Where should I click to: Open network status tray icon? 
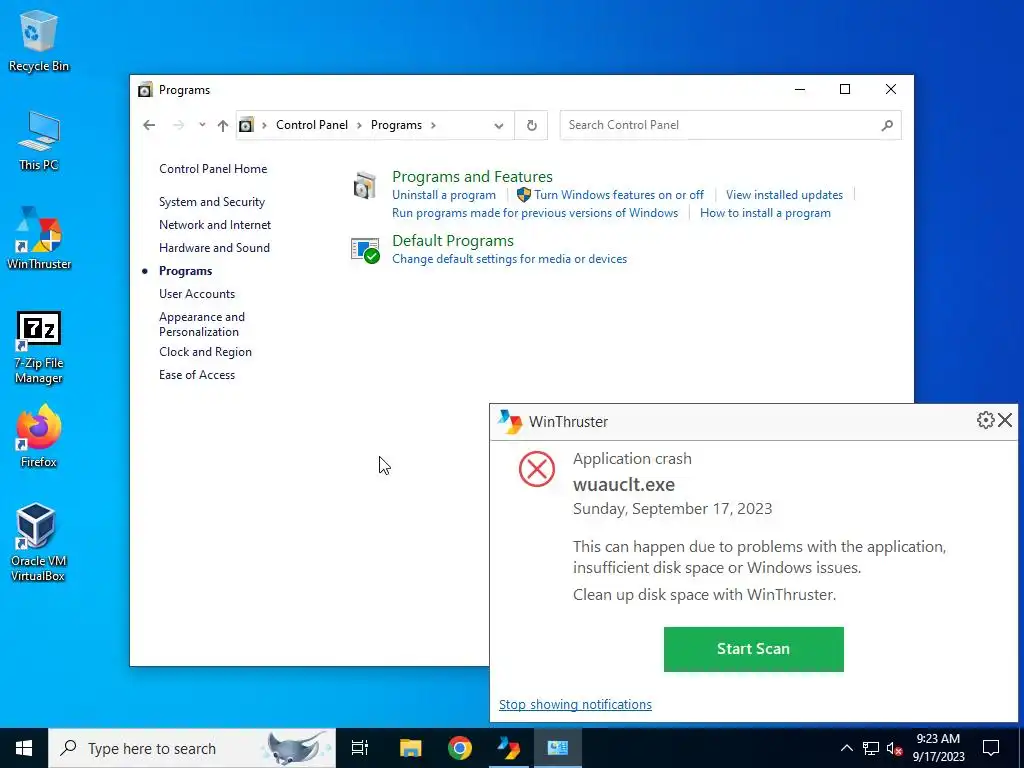tap(871, 748)
